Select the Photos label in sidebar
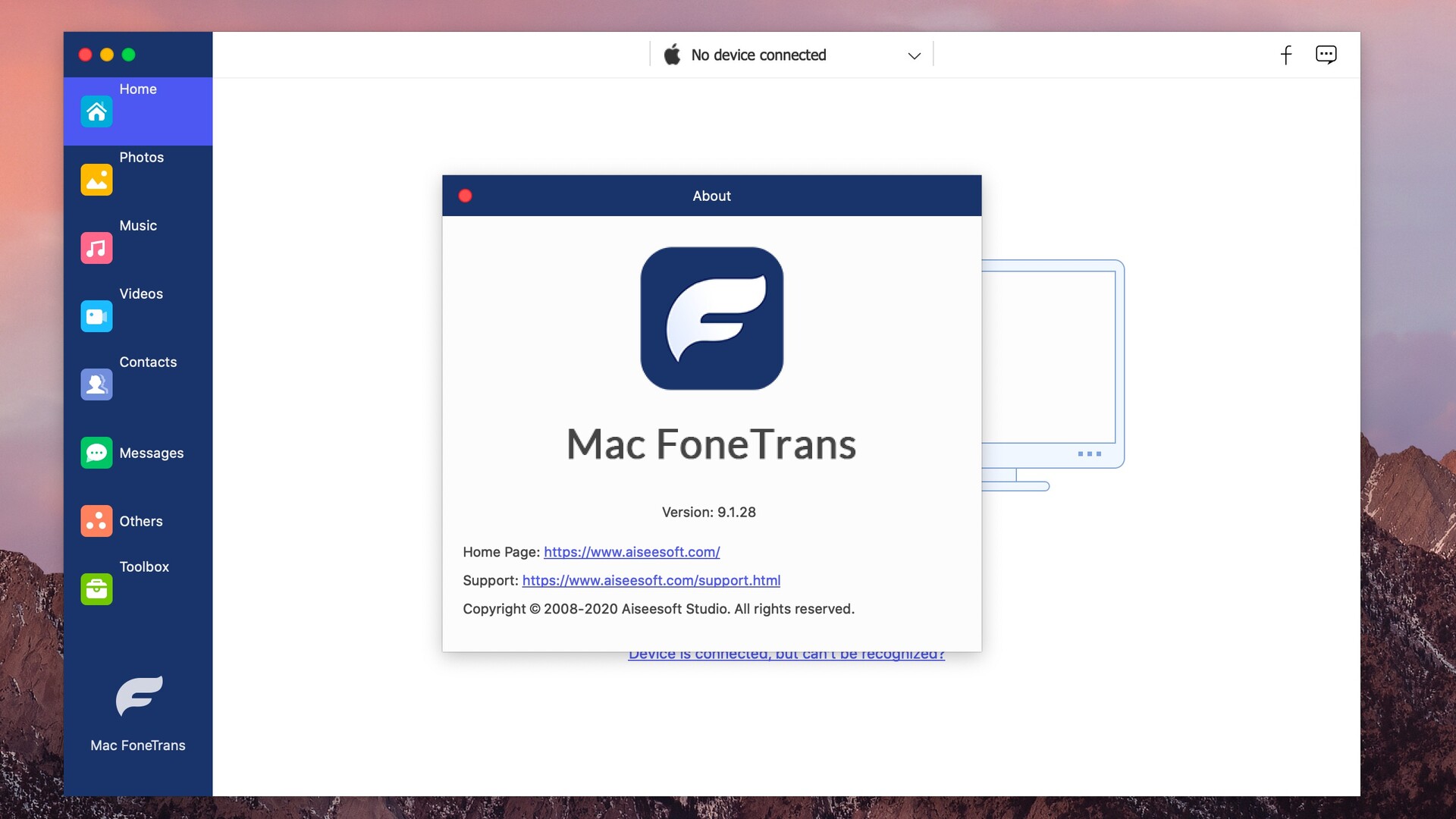This screenshot has height=819, width=1456. coord(141,157)
